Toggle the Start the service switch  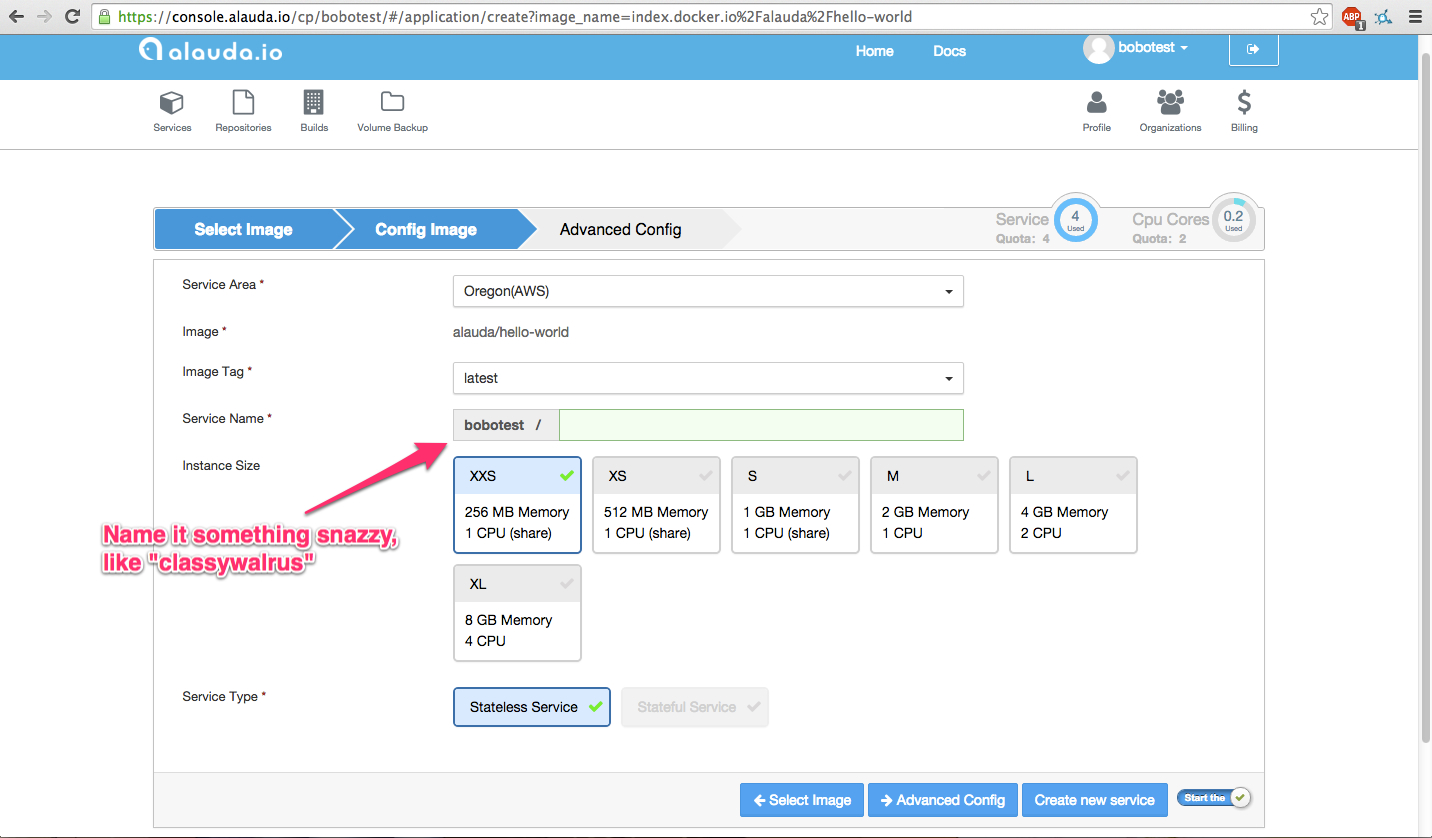[x=1214, y=798]
